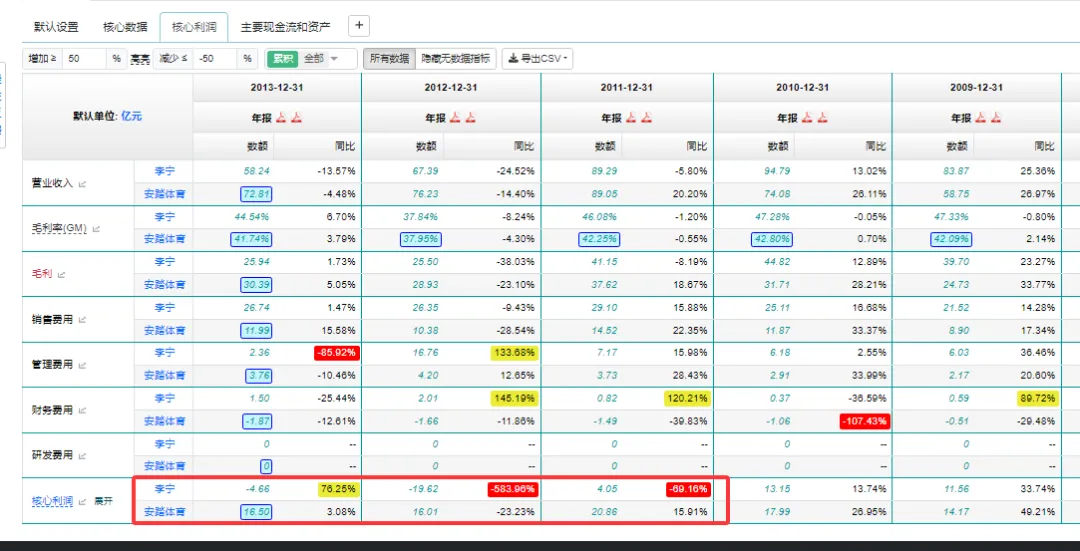Click the 2010-12-31 column header
This screenshot has width=1080, height=551.
(802, 87)
